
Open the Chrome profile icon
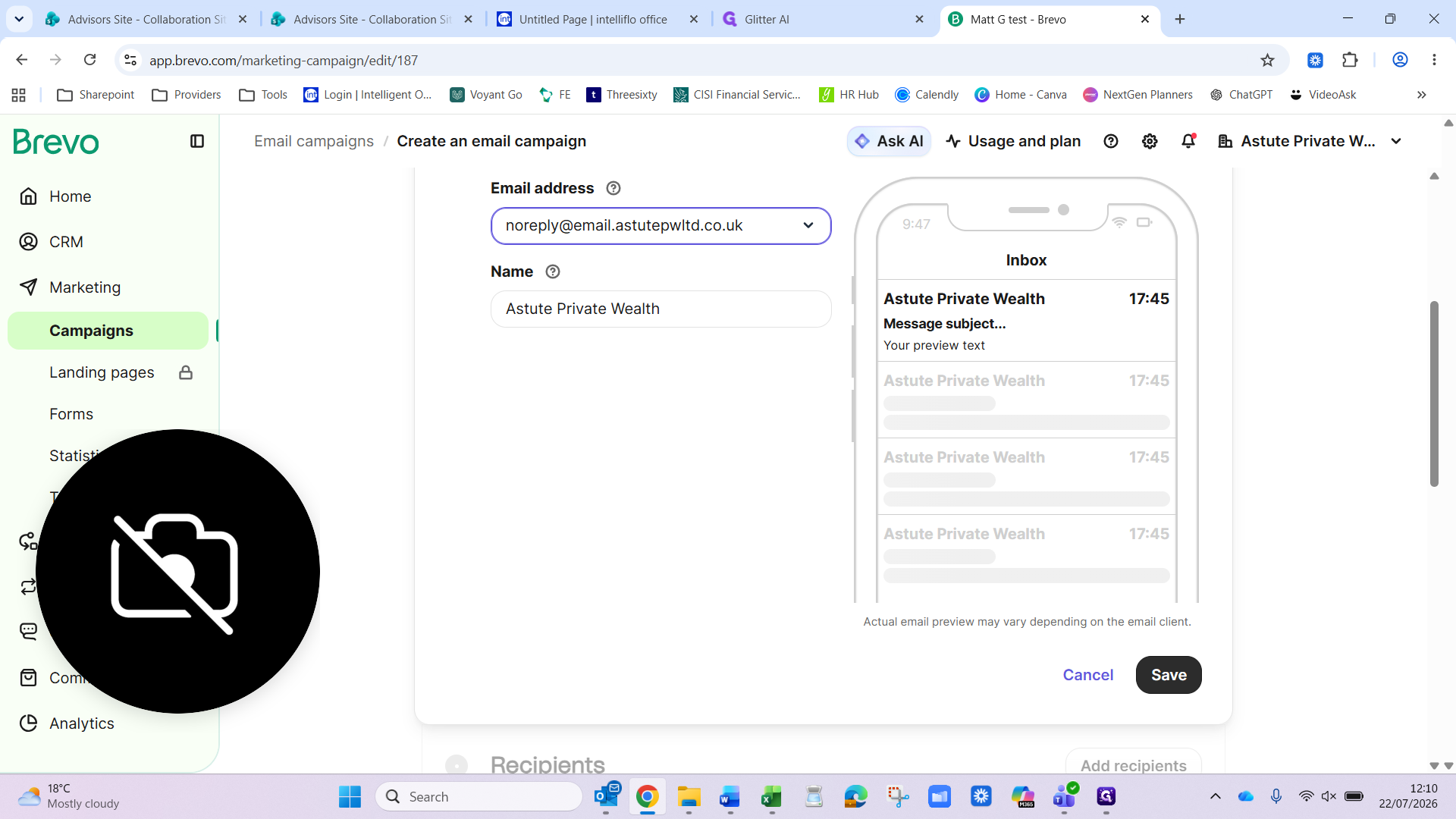[x=1400, y=60]
